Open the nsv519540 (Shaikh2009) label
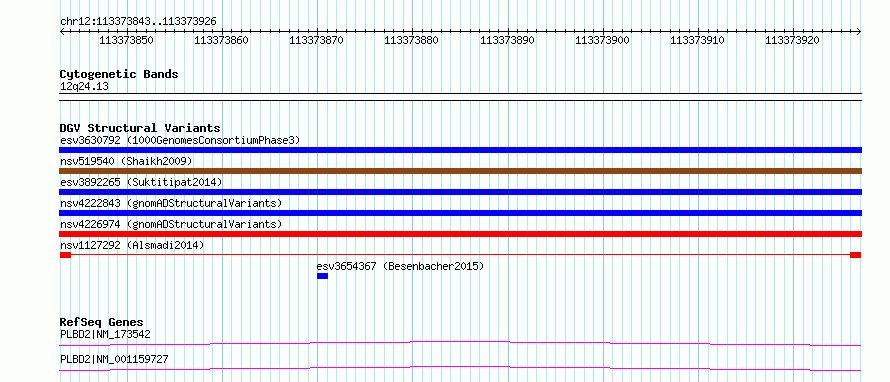Image resolution: width=890 pixels, height=382 pixels. pos(126,161)
